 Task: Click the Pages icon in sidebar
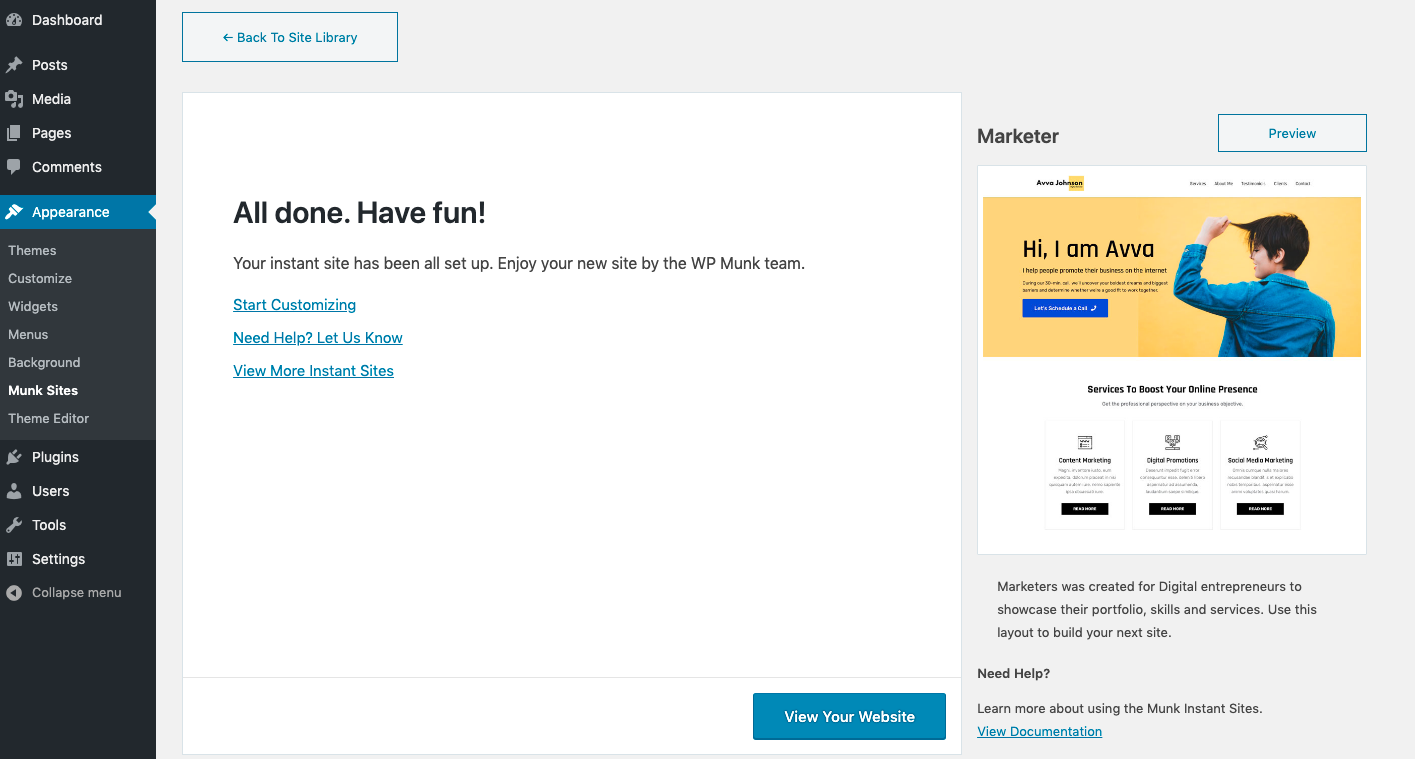[x=14, y=133]
